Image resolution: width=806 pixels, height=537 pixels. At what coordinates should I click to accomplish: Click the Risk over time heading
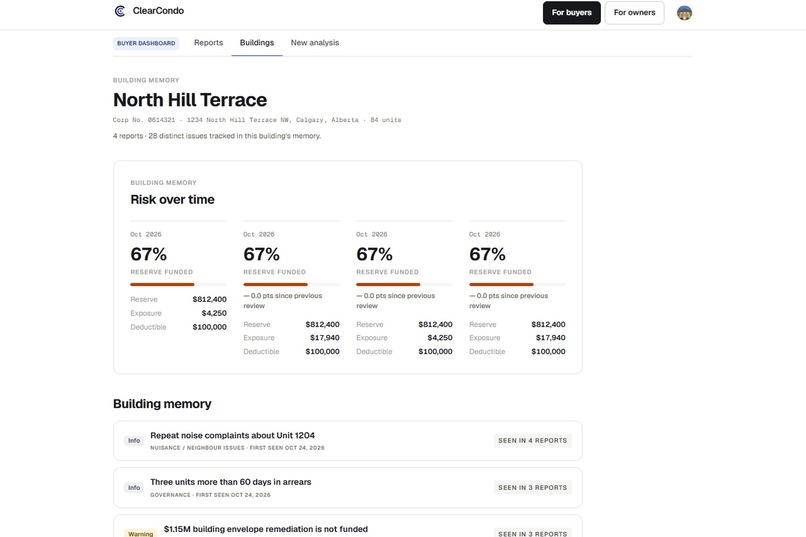click(x=172, y=199)
